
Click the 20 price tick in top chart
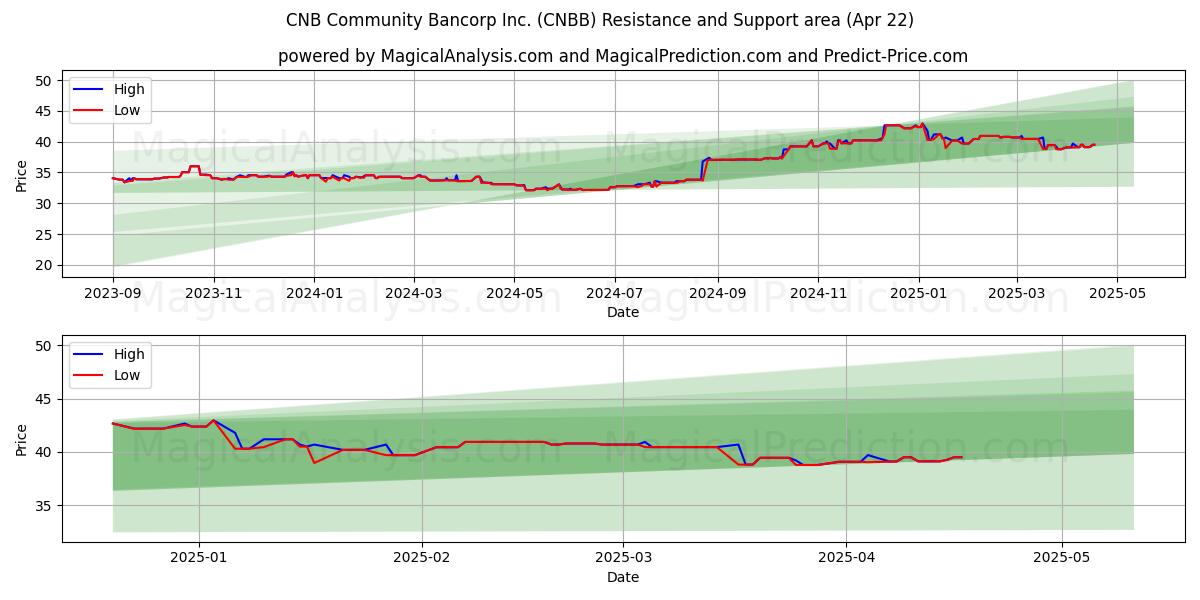45,266
